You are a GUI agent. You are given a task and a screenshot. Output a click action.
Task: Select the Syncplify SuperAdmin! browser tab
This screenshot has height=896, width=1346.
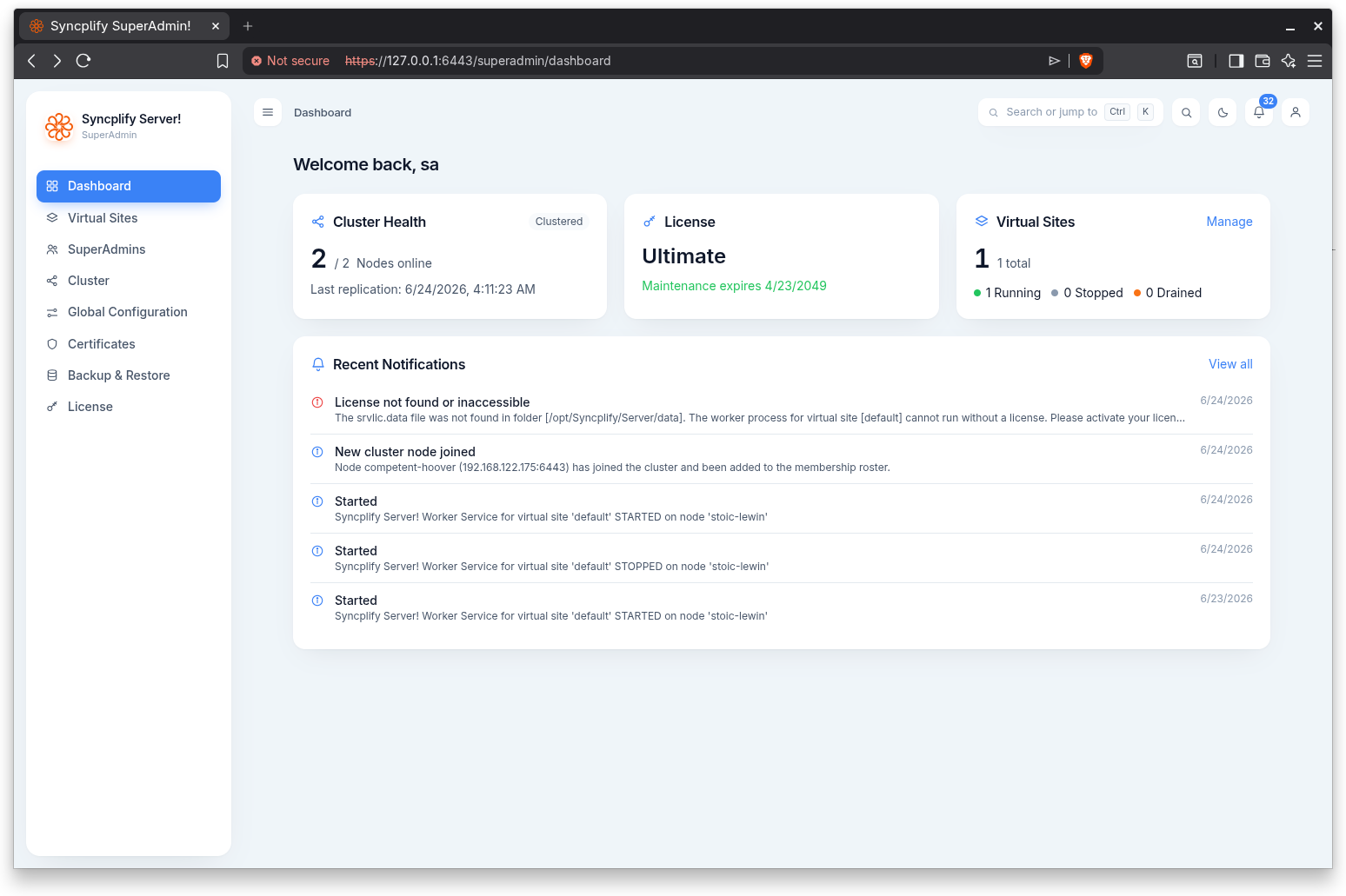[x=124, y=26]
